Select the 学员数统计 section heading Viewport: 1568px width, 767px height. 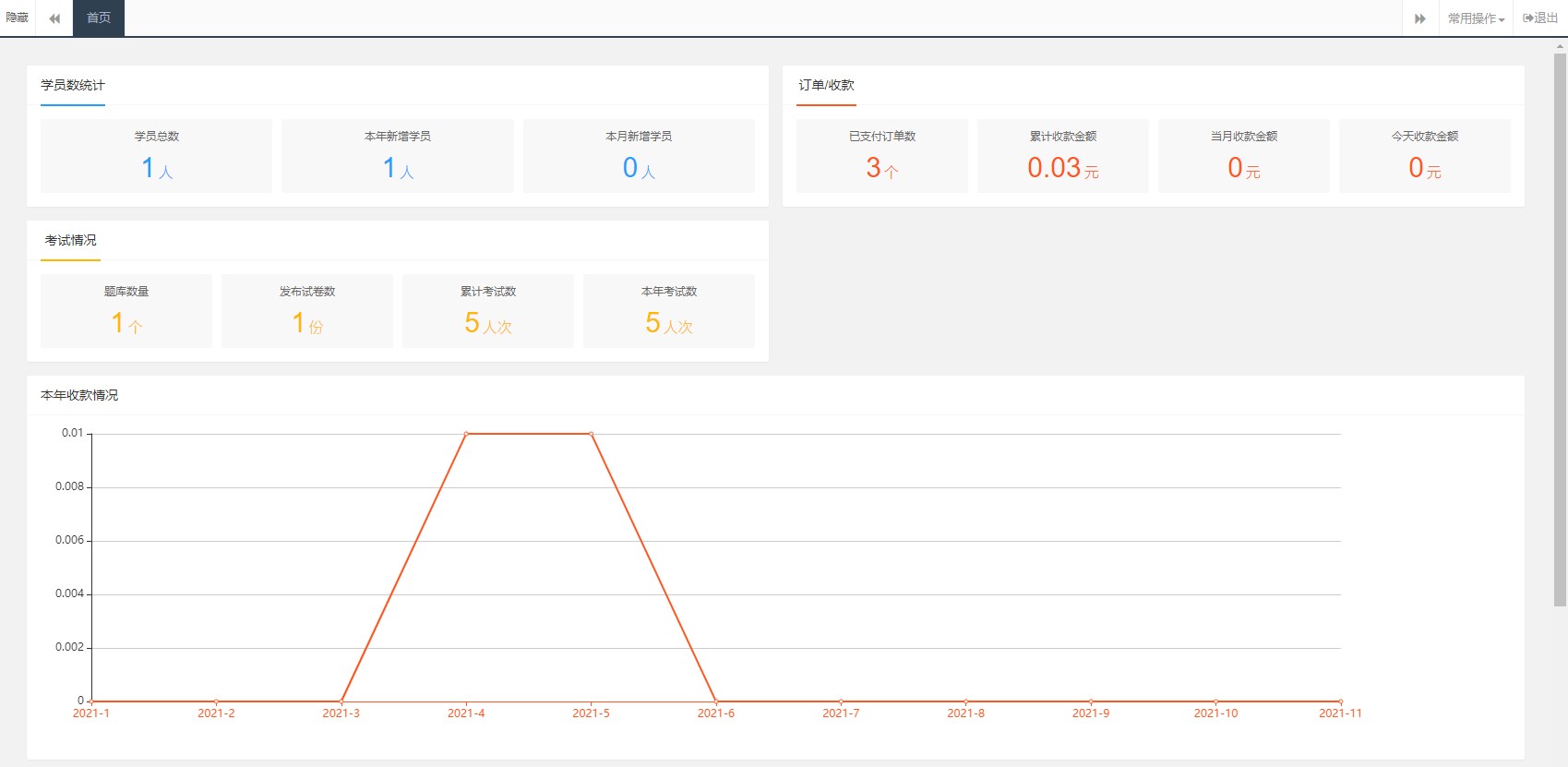point(73,85)
